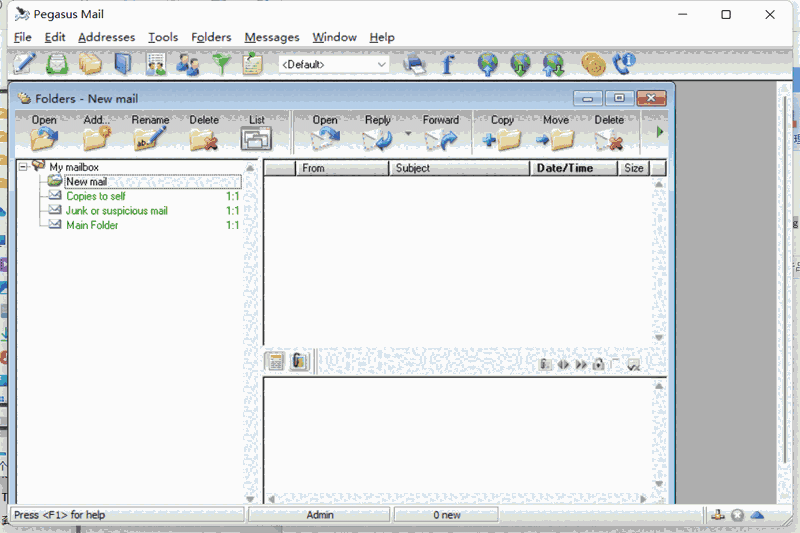This screenshot has height=533, width=800.
Task: Tick the small checkbox in the preview toolbar
Action: point(615,364)
